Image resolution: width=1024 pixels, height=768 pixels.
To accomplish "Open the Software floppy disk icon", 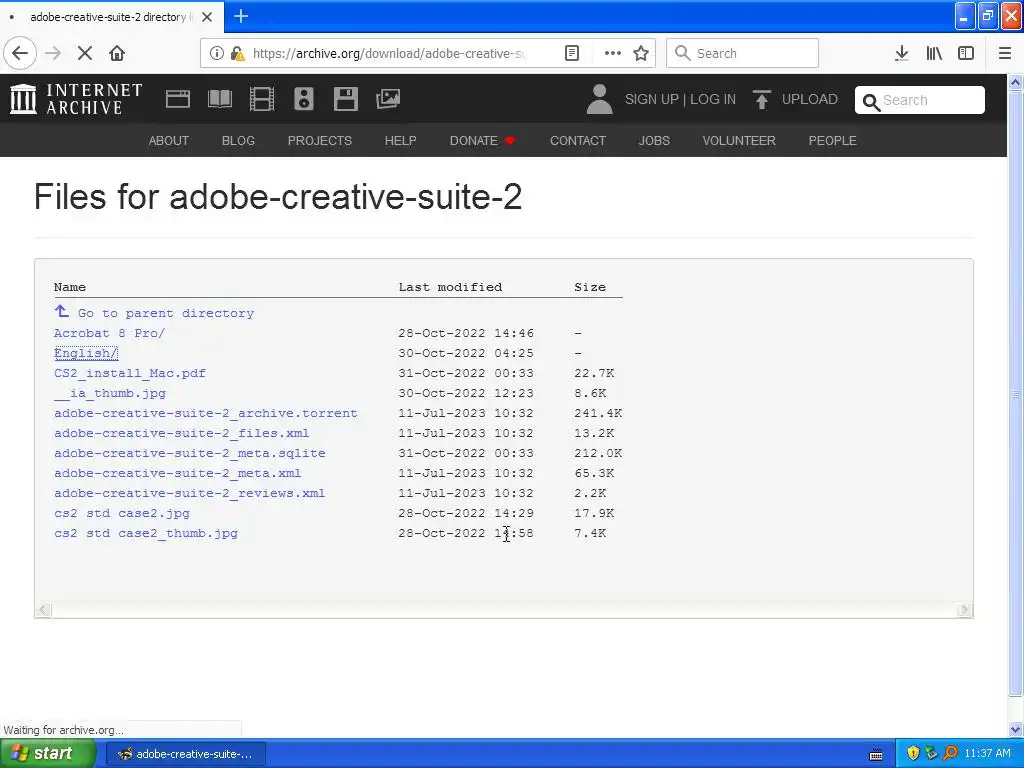I will pos(345,99).
